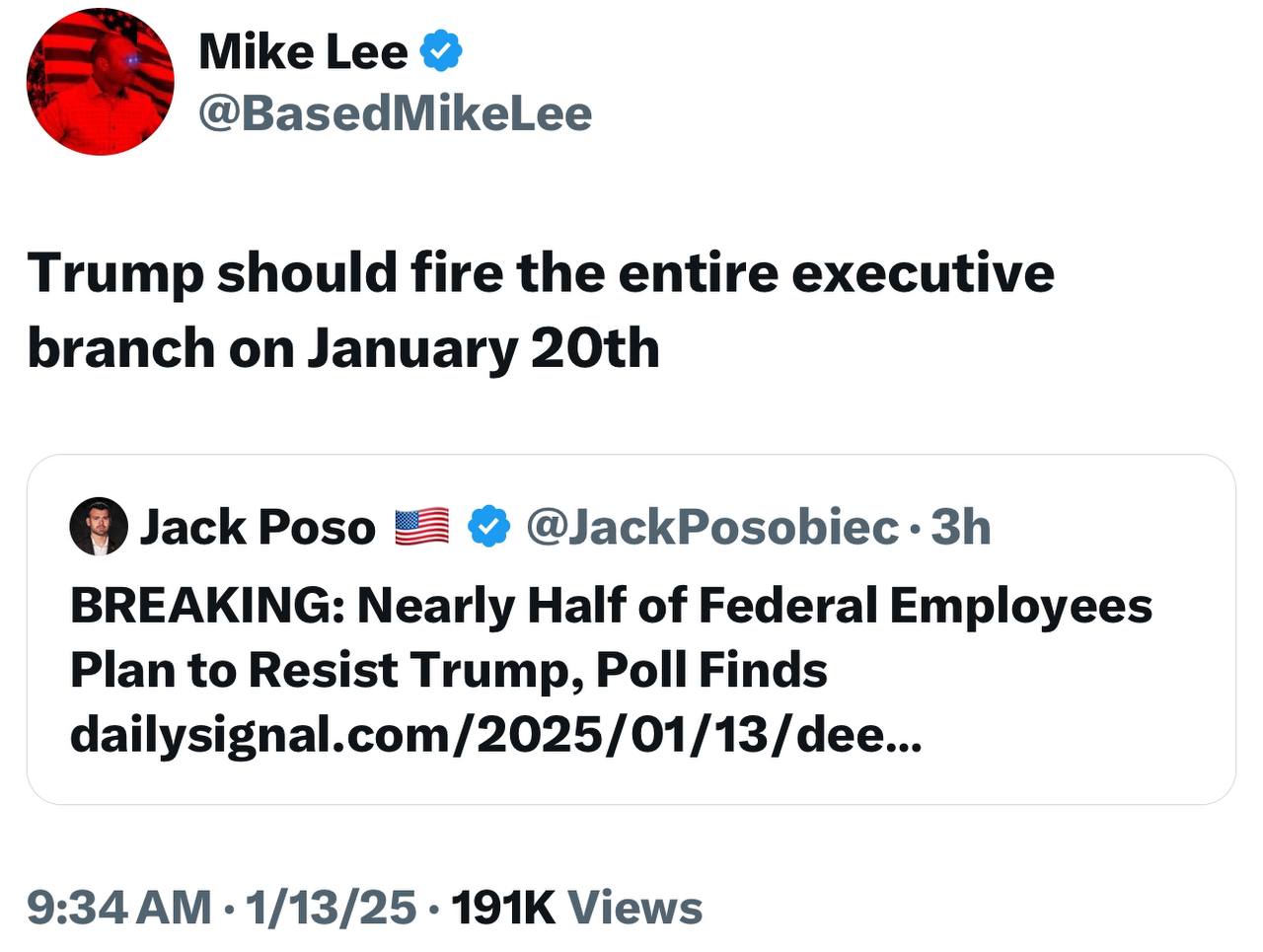Image resolution: width=1263 pixels, height=952 pixels.
Task: Click the "Trump should fire the entire executive" line
Action: click(541, 273)
